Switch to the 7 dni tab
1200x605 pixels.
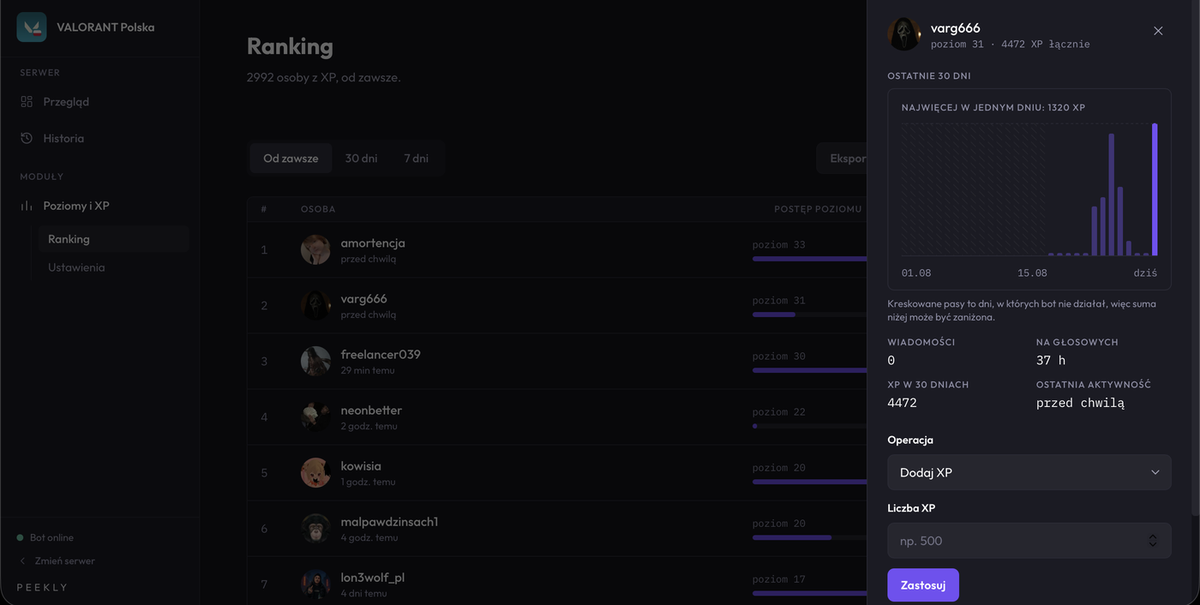tap(416, 158)
